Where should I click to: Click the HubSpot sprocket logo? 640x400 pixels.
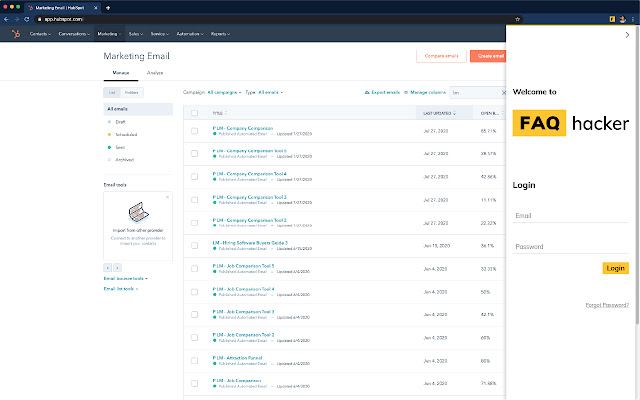[16, 34]
